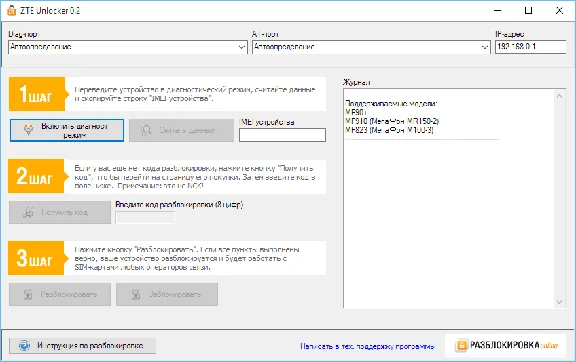Viewport: 576px width, 362px height.
Task: Click the globe icon on unlock instructions button
Action: (x=24, y=346)
